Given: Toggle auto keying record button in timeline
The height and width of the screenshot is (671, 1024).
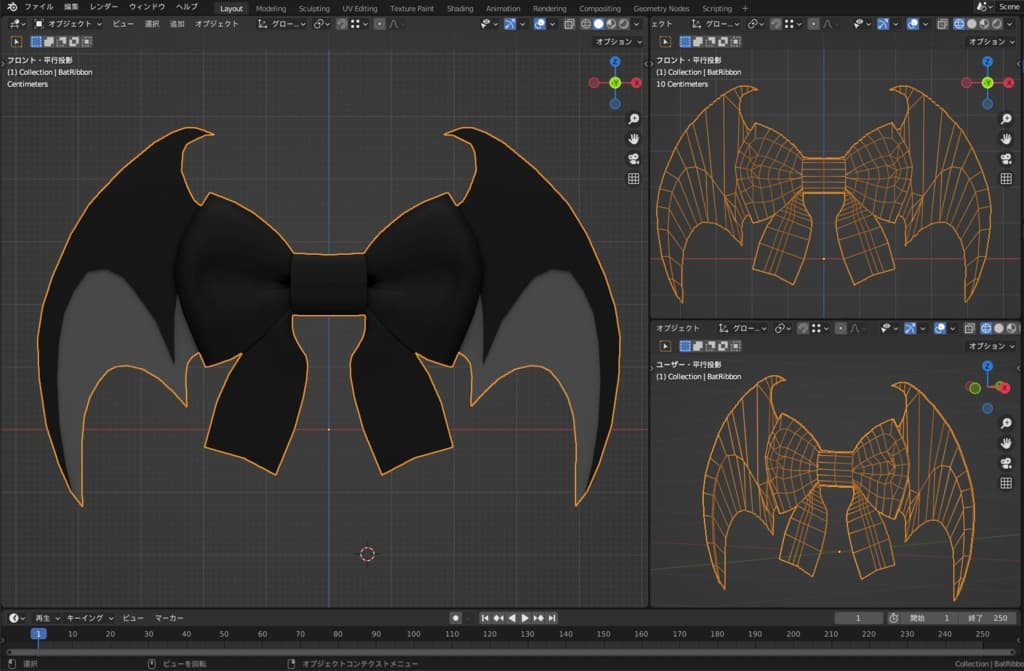Looking at the screenshot, I should coord(455,618).
